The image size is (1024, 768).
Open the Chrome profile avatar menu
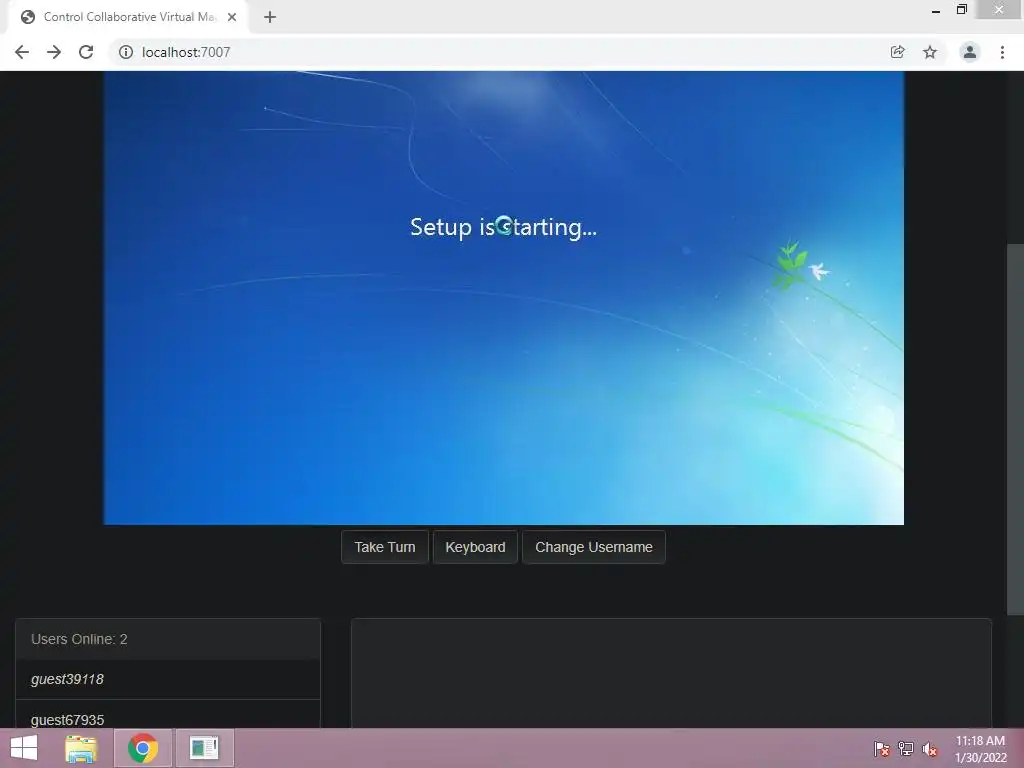970,52
